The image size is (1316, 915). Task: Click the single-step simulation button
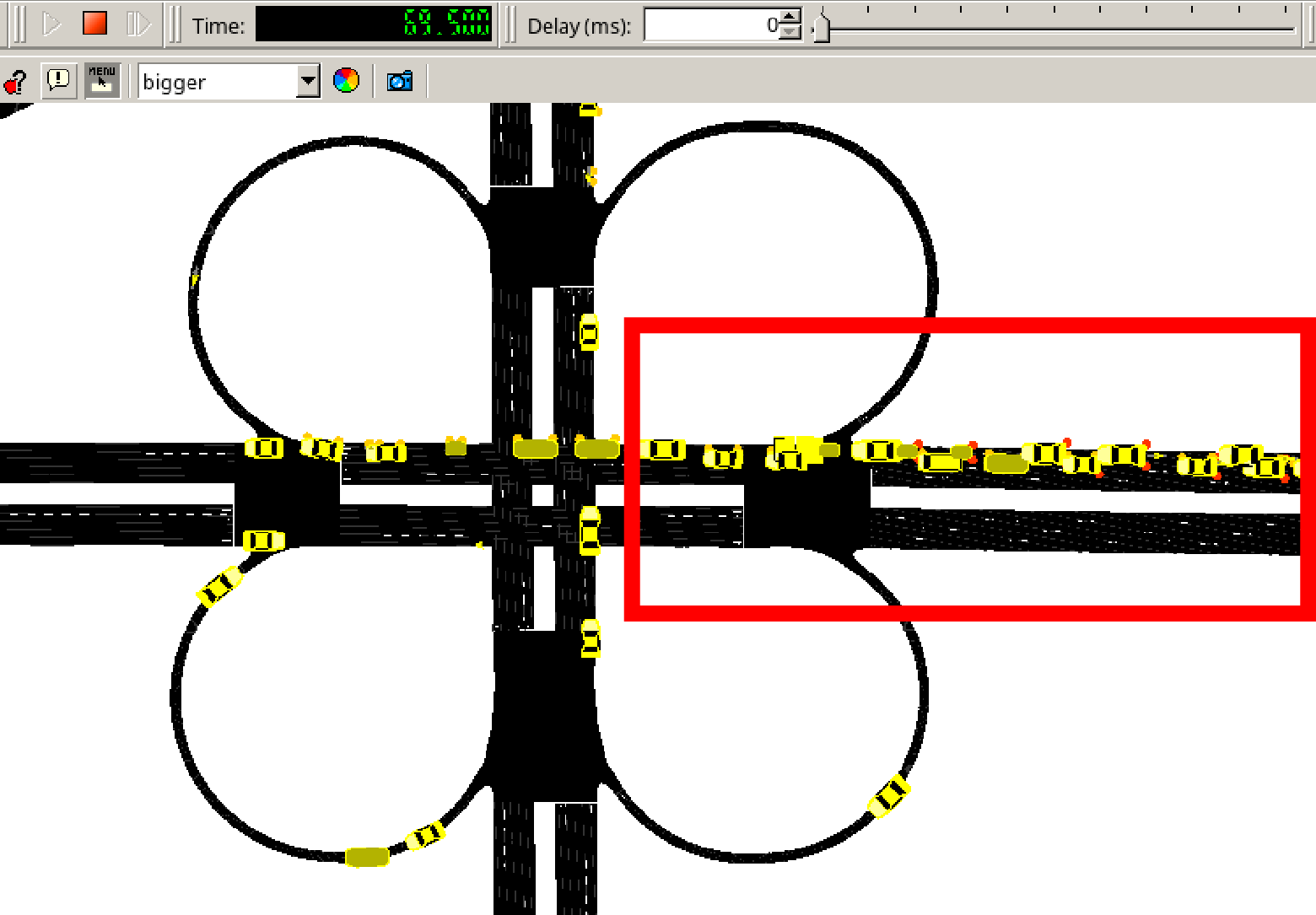[138, 24]
